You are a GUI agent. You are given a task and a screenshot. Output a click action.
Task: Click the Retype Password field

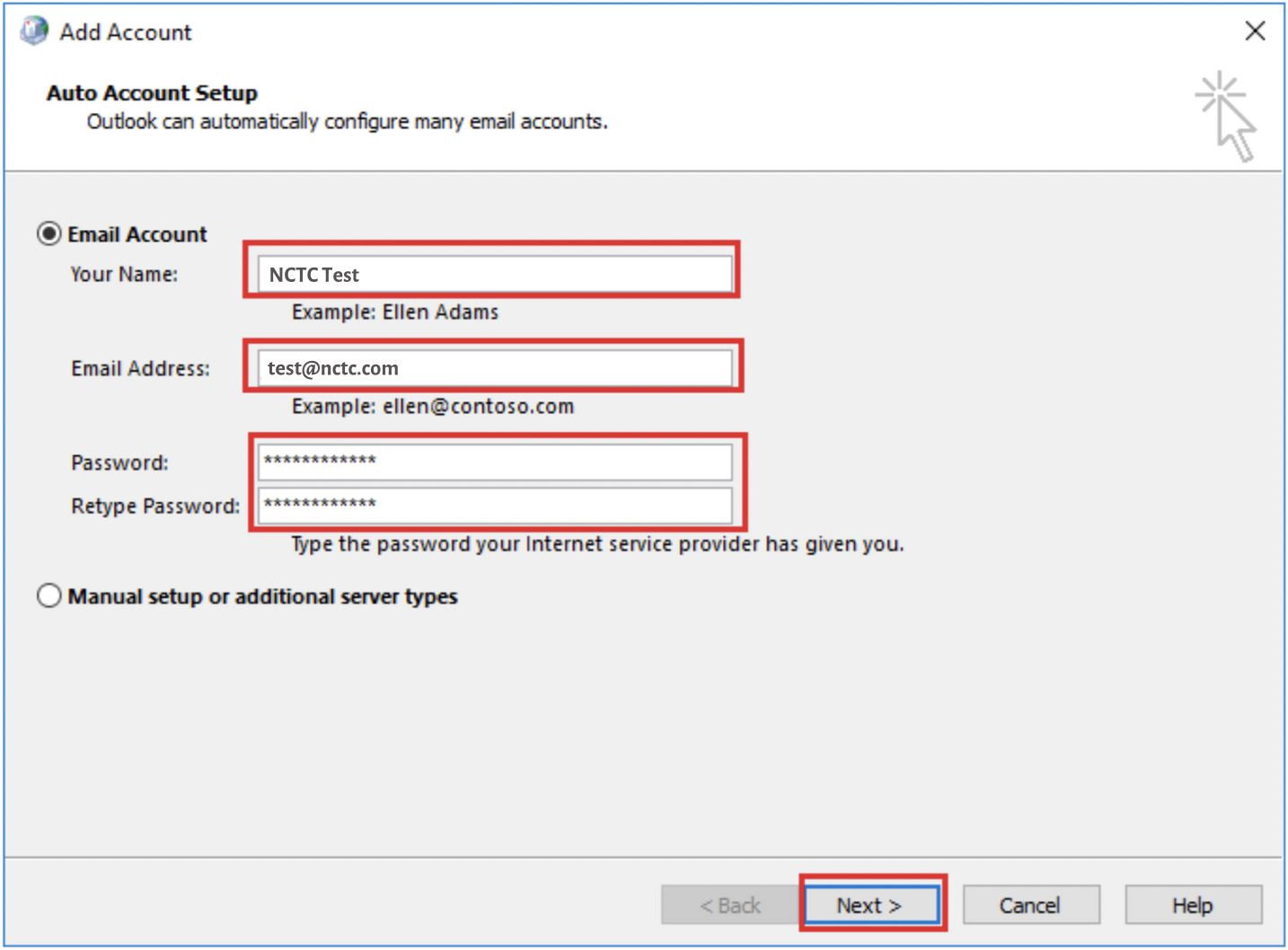pos(494,506)
